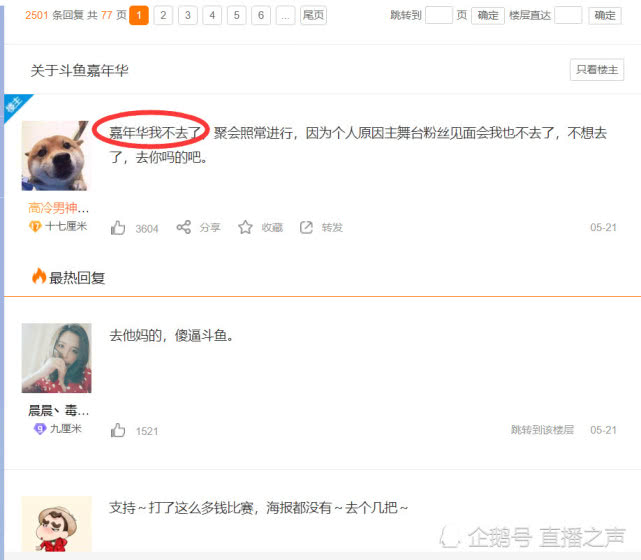Confirm the page jump with 确定

(488, 16)
